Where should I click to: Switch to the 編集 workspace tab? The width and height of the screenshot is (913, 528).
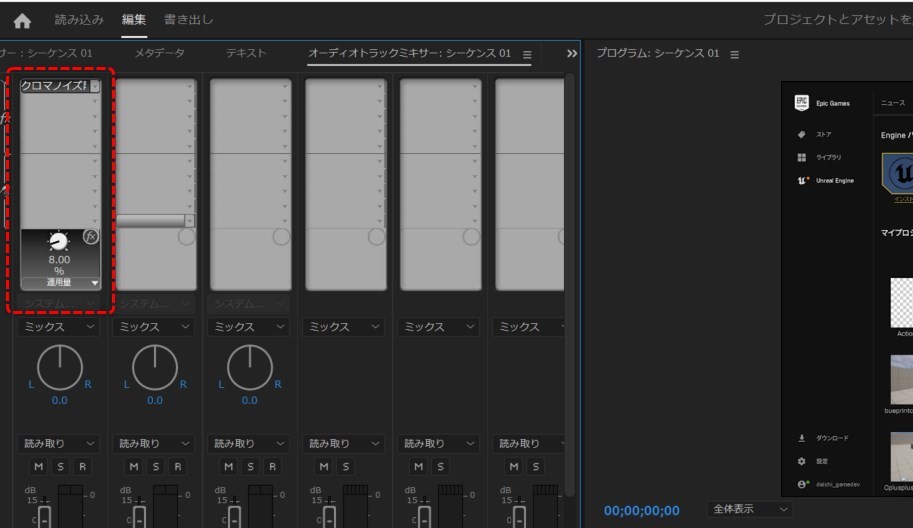(x=134, y=19)
